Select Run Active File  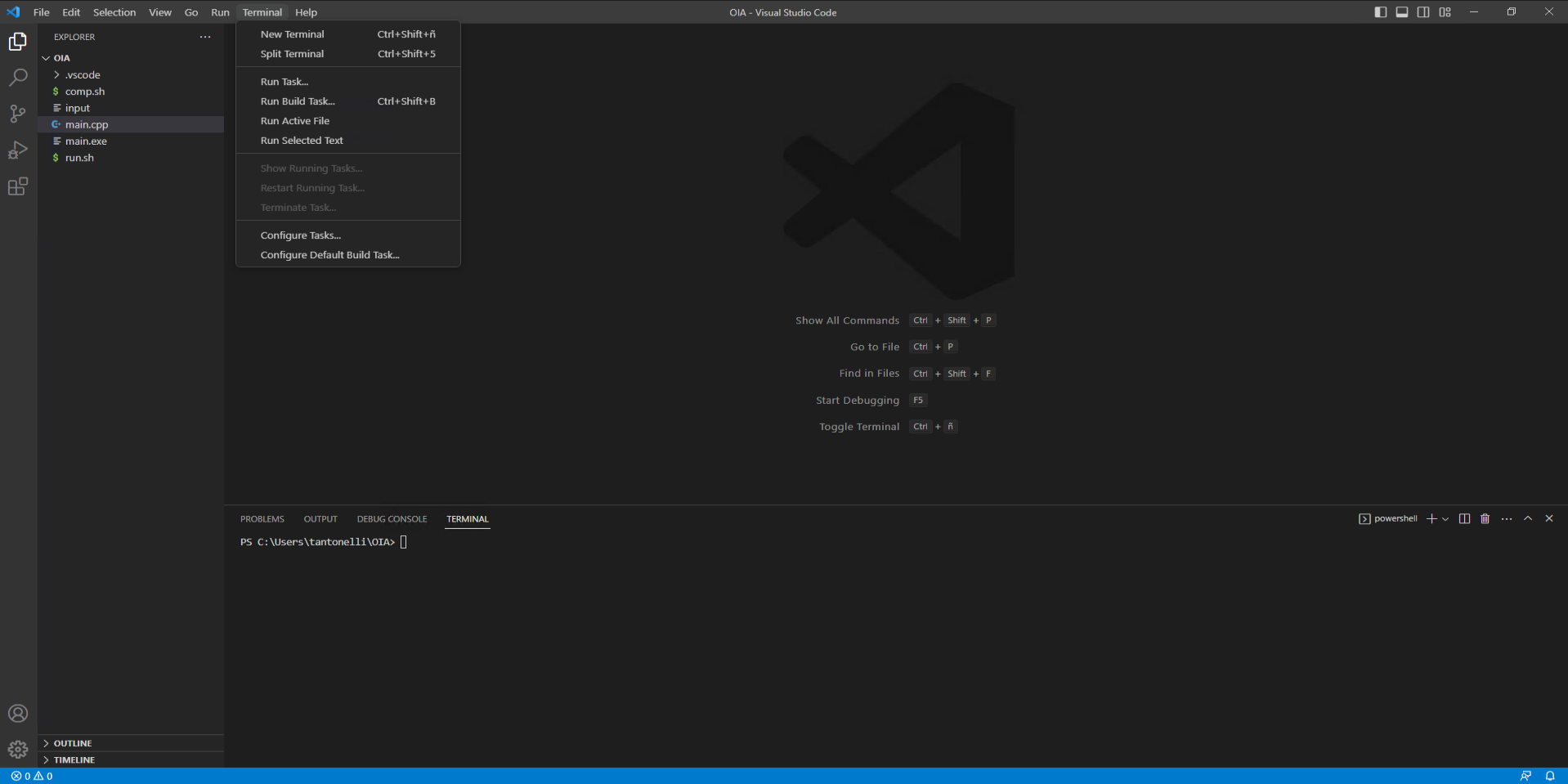pyautogui.click(x=348, y=121)
